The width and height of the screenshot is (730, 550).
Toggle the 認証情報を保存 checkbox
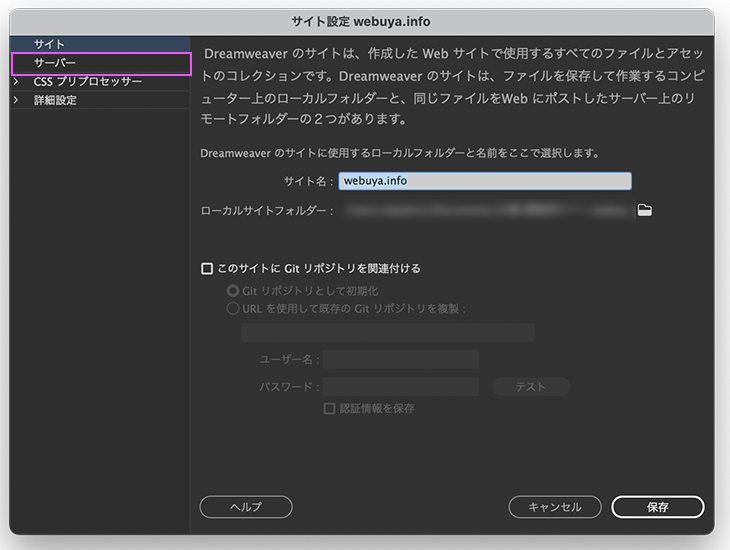tap(329, 409)
